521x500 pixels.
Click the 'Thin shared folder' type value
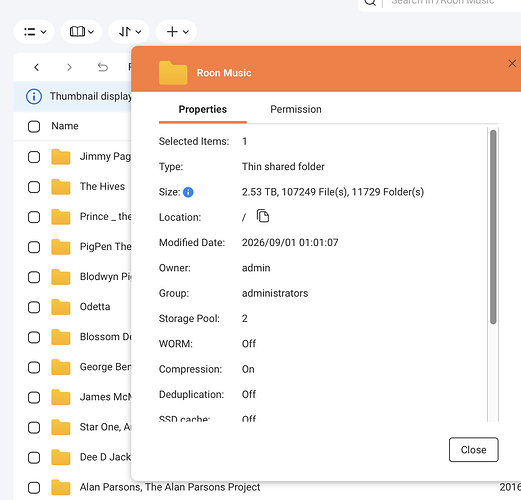tap(283, 167)
